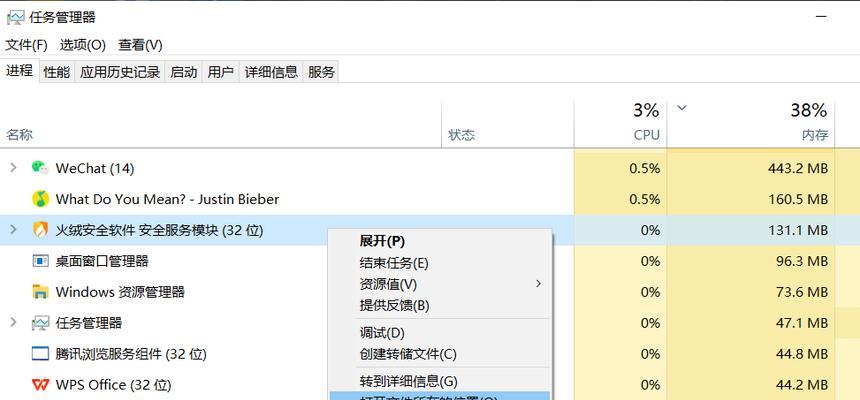860x400 pixels.
Task: Select the 任务管理器 process name in list
Action: (x=89, y=323)
